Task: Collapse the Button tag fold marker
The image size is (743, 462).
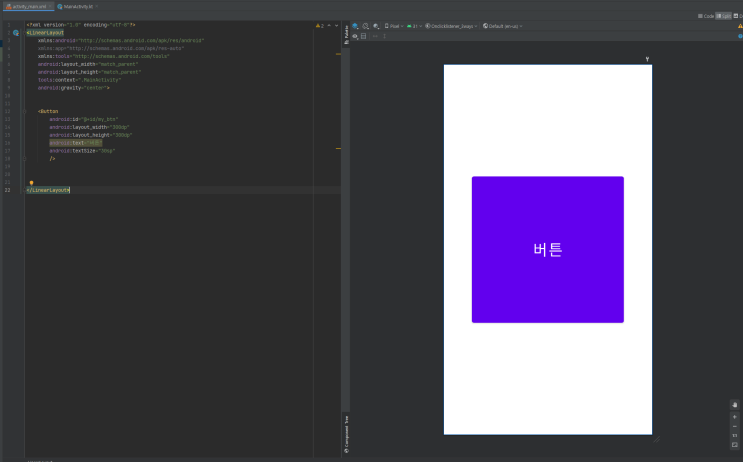Action: pyautogui.click(x=27, y=112)
